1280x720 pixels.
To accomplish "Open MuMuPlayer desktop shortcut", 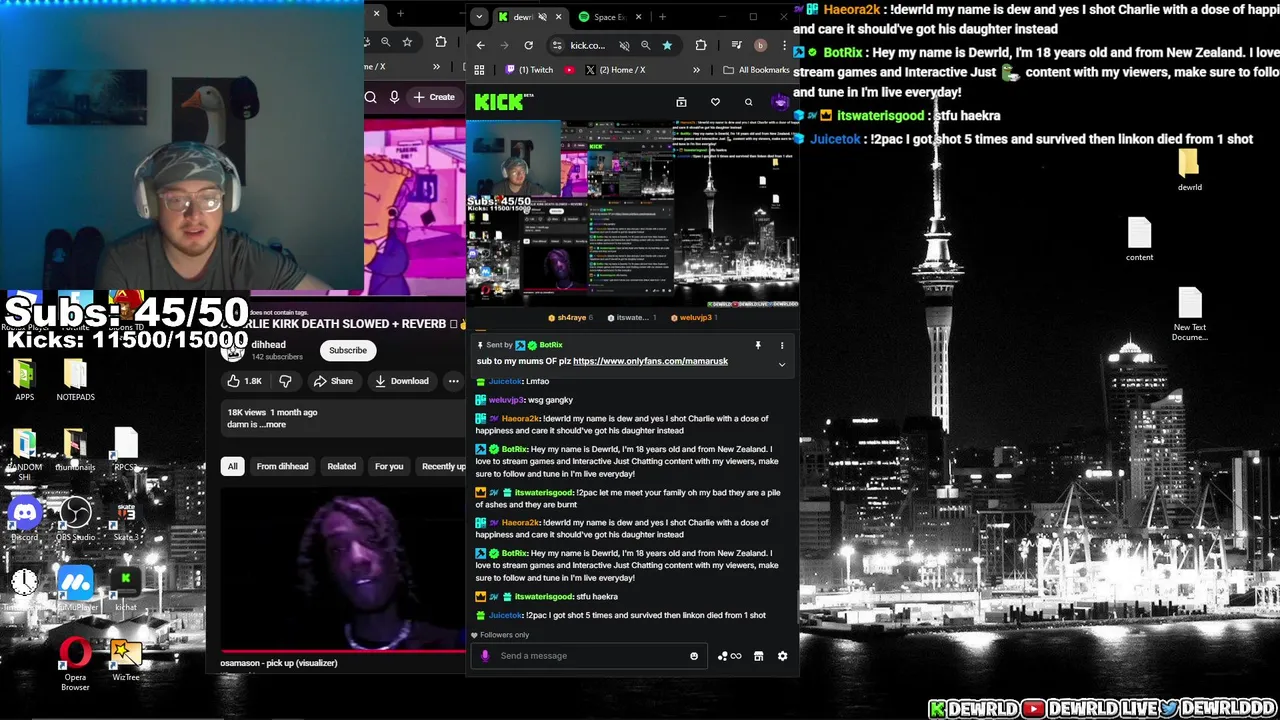I will pyautogui.click(x=75, y=588).
